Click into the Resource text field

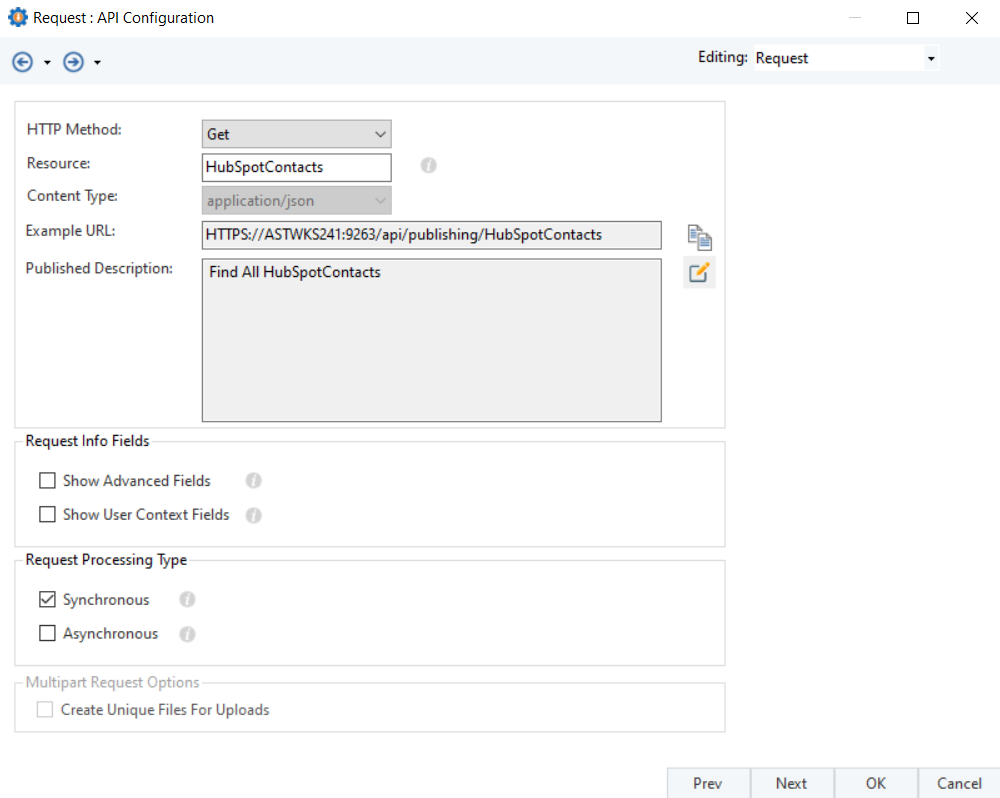(x=296, y=167)
